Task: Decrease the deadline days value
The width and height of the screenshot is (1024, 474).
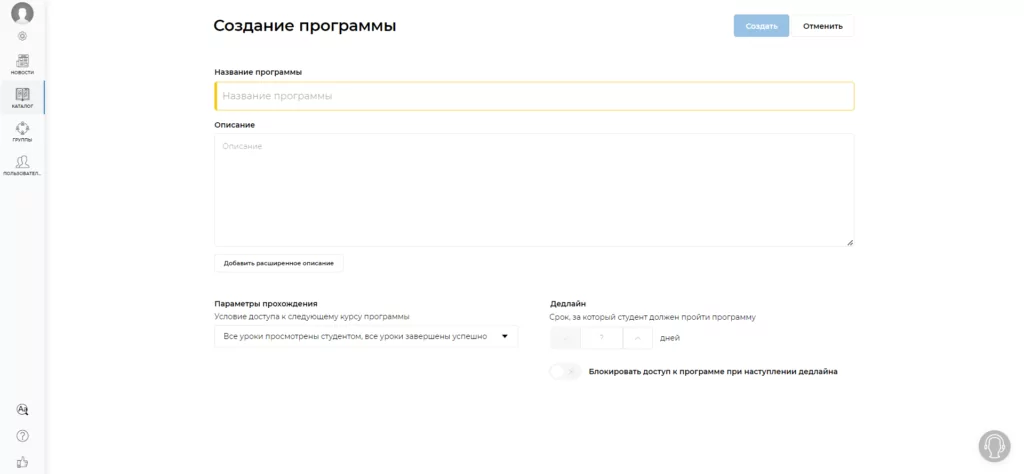Action: pos(566,338)
